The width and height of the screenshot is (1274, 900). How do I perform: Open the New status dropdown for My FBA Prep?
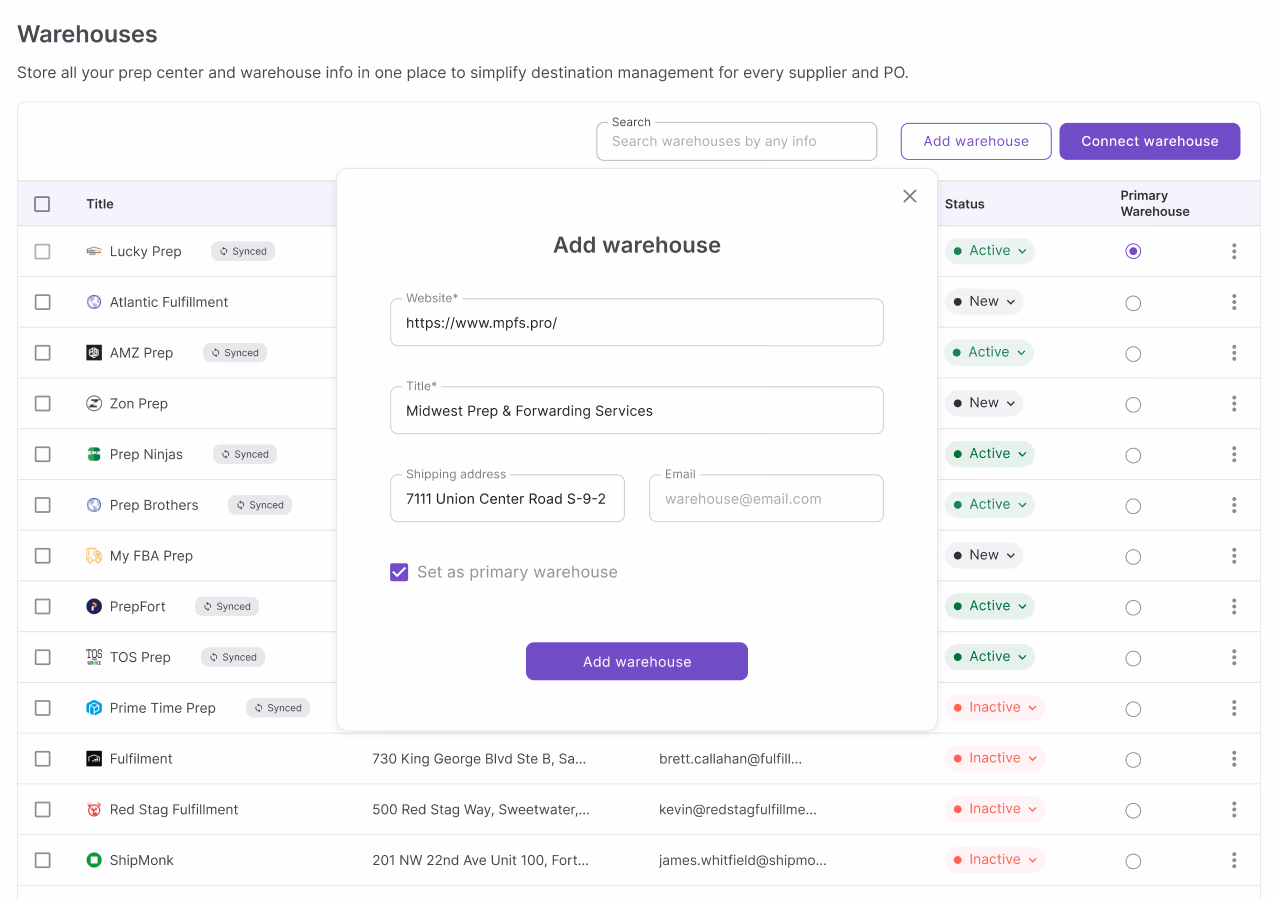pyautogui.click(x=984, y=555)
